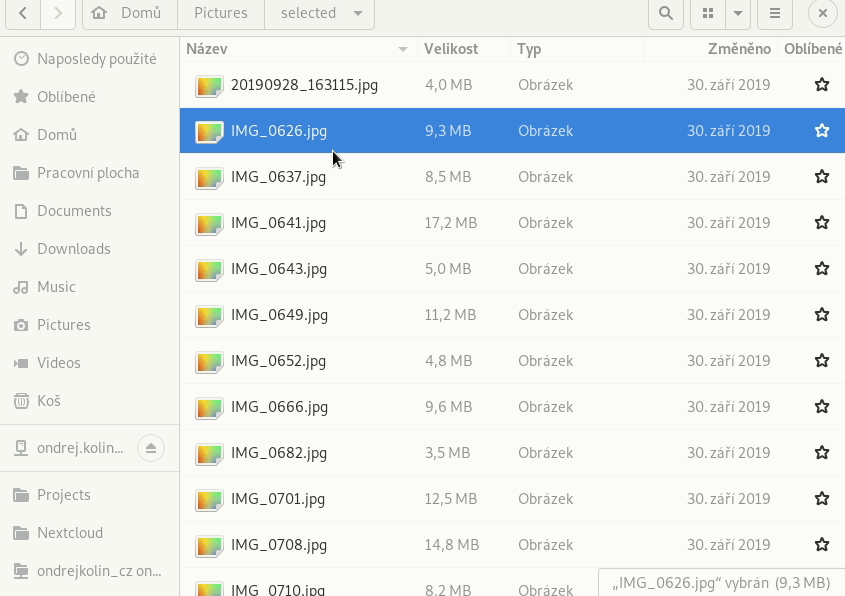This screenshot has height=596, width=845.
Task: Go forward with the right arrow button
Action: (58, 13)
